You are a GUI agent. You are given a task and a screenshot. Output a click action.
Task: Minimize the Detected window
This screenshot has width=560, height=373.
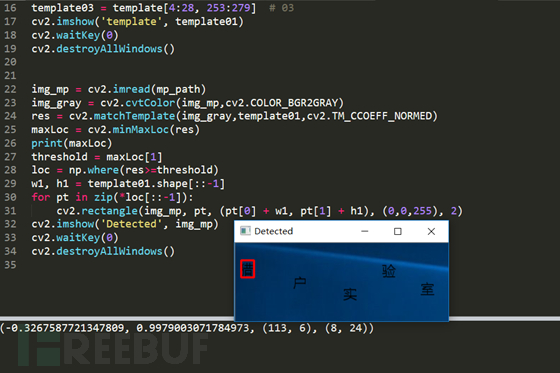364,231
